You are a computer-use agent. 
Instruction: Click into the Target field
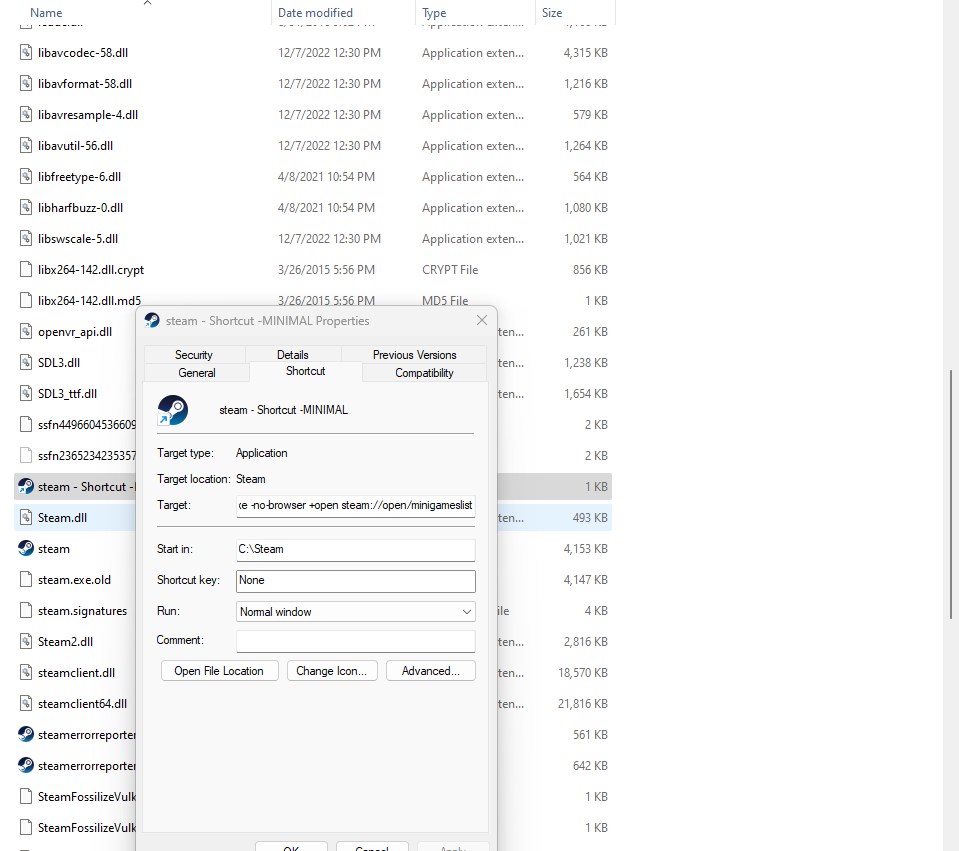[x=355, y=505]
